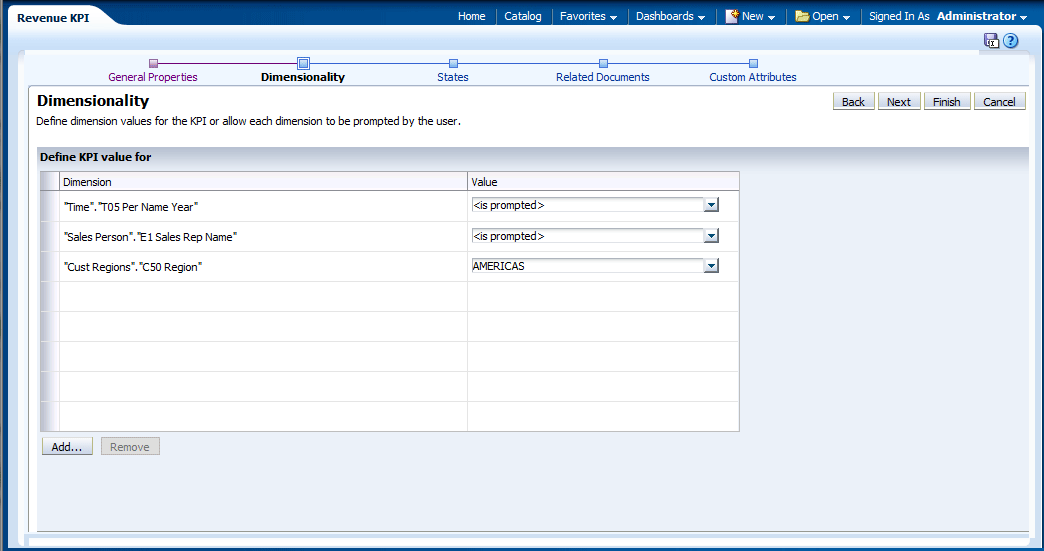Click the Save As icon
Screen dimensions: 1044x551
click(991, 41)
